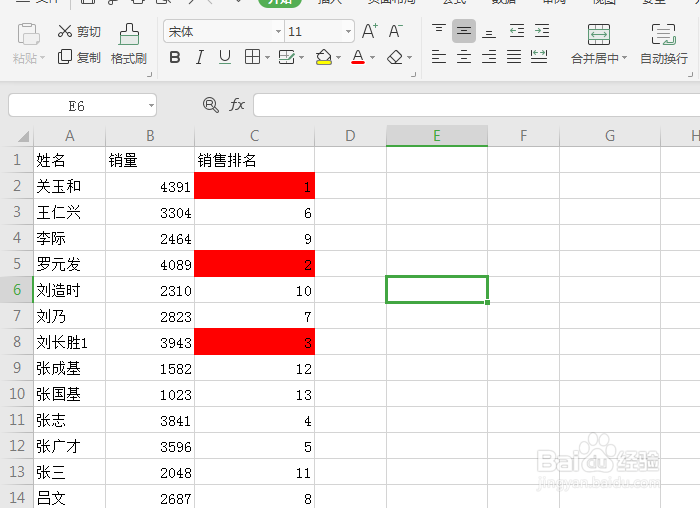Select column G header
The height and width of the screenshot is (508, 700).
pos(610,136)
